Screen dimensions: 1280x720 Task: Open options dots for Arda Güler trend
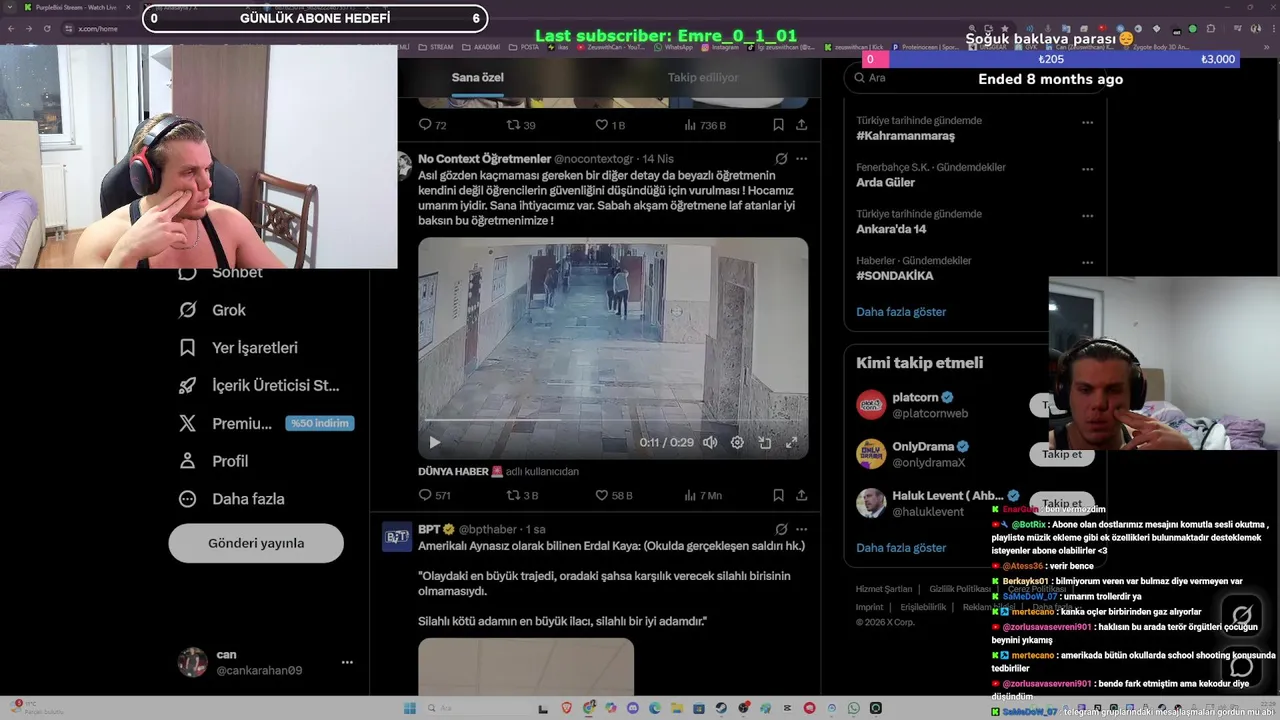(x=1087, y=168)
